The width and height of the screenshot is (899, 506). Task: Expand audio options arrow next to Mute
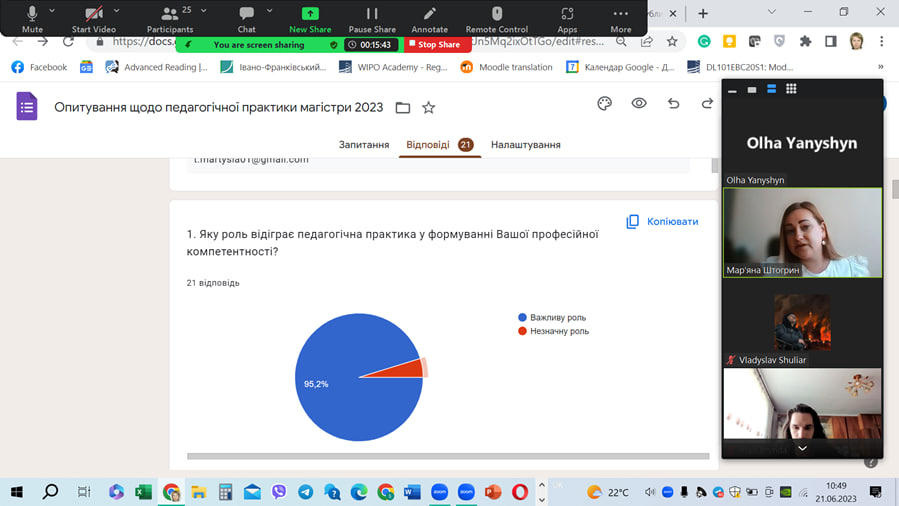52,10
